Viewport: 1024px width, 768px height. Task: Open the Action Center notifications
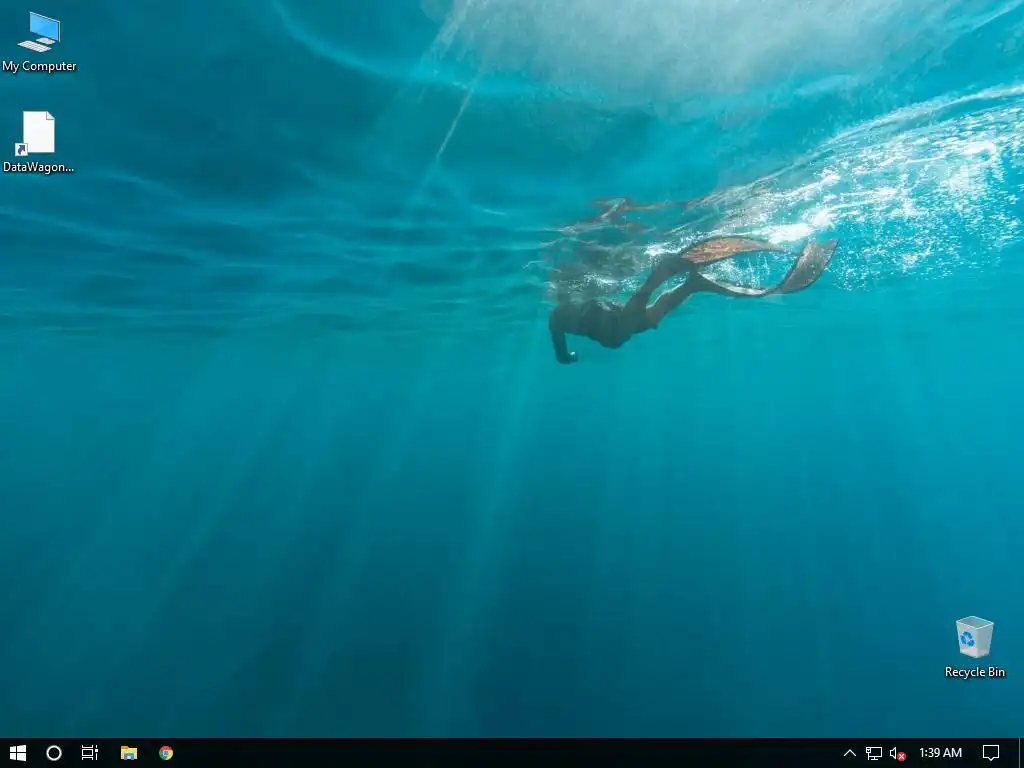tap(991, 753)
